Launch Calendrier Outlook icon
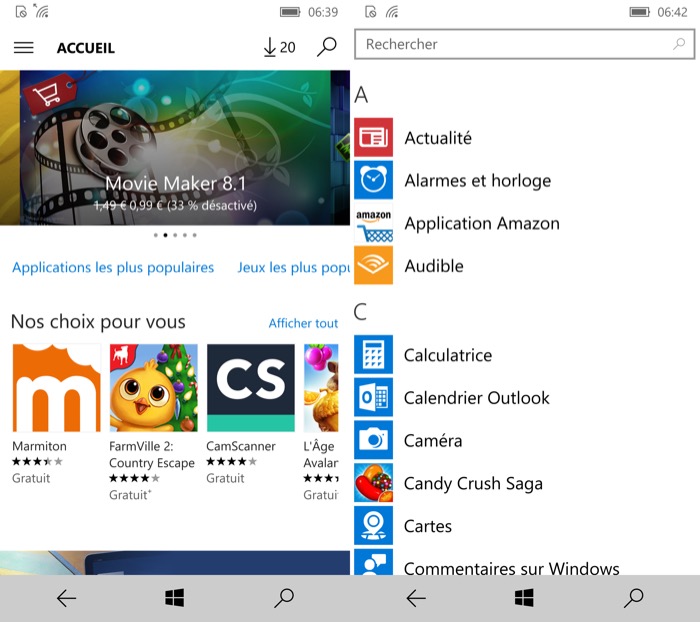700x622 pixels. pos(374,397)
